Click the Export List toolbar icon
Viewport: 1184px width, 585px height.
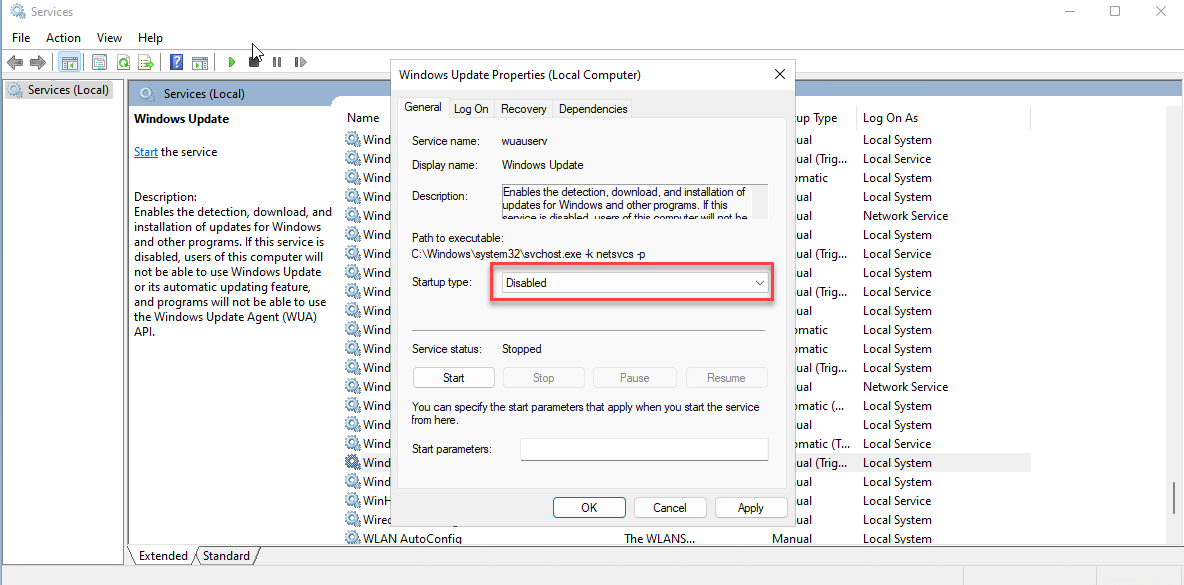click(x=146, y=62)
